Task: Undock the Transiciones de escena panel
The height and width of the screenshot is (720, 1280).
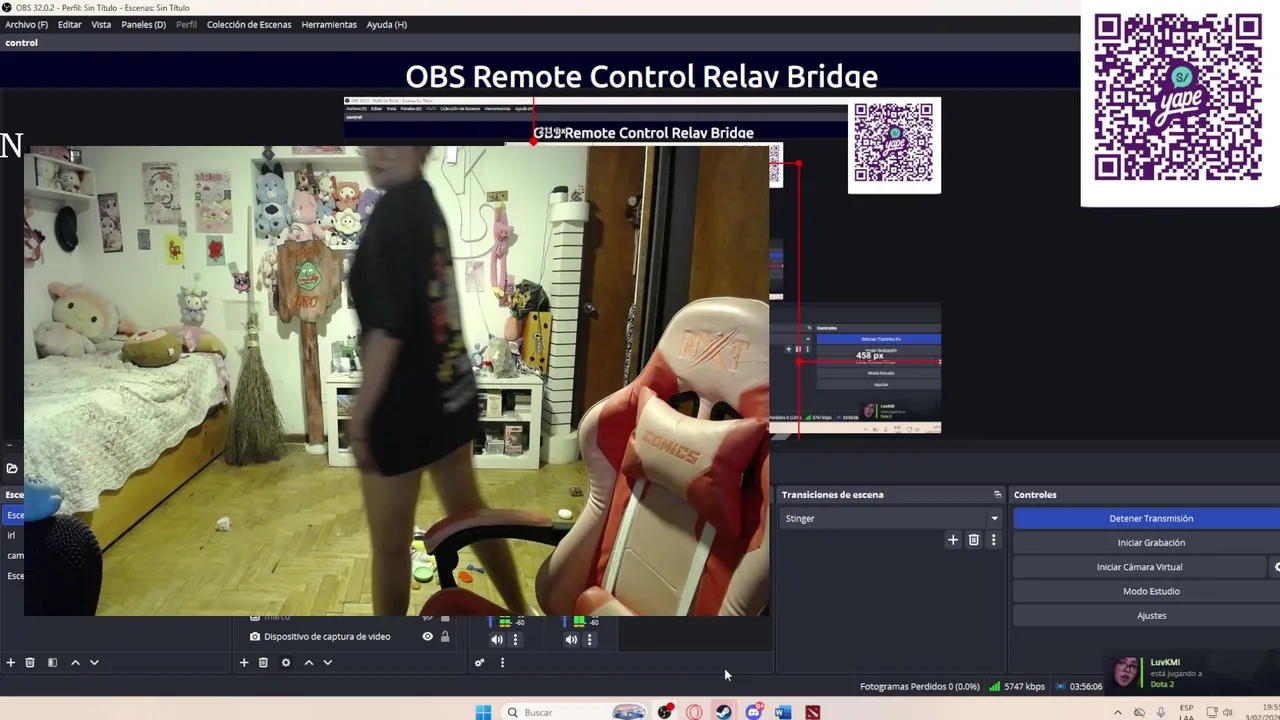Action: pyautogui.click(x=997, y=495)
